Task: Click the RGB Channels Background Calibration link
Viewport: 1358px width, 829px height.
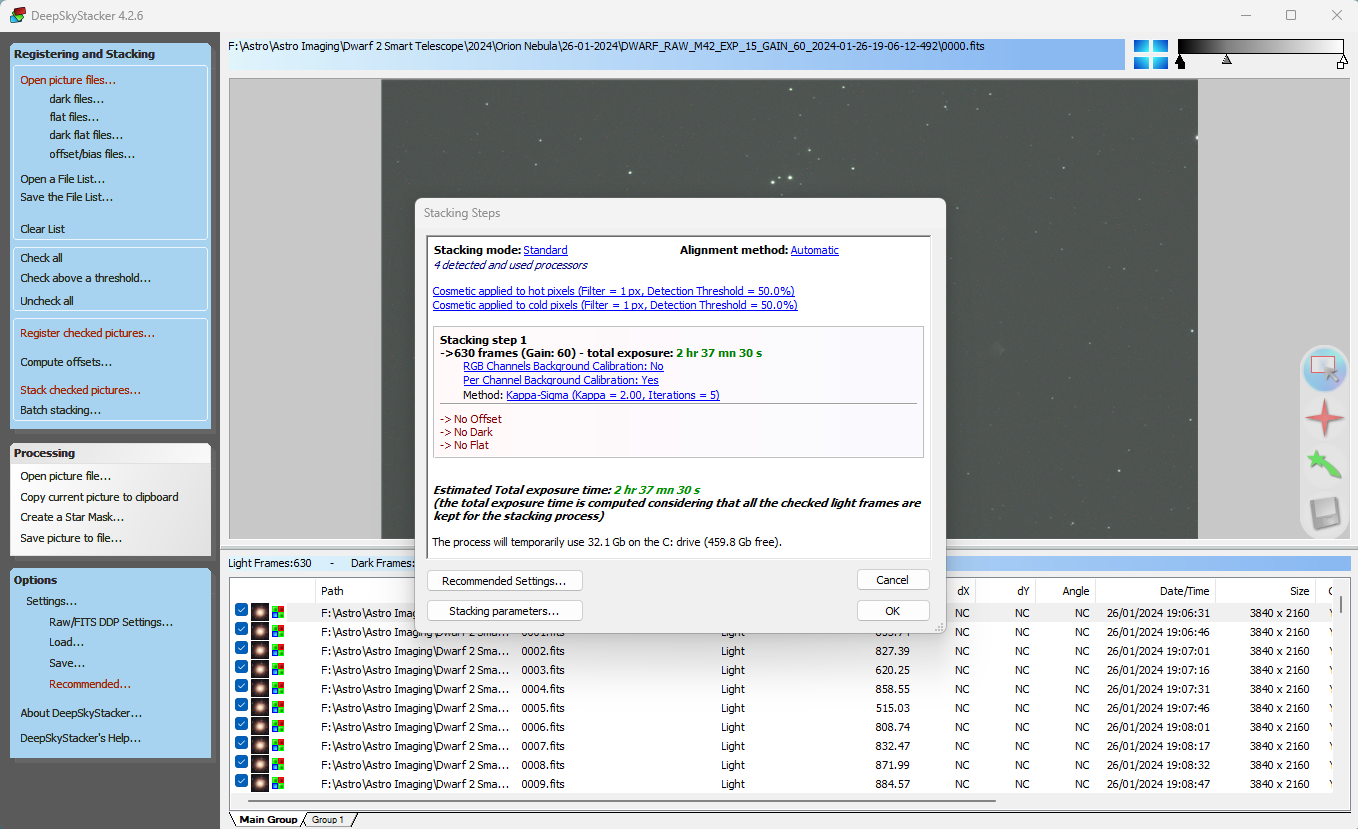Action: pyautogui.click(x=563, y=366)
